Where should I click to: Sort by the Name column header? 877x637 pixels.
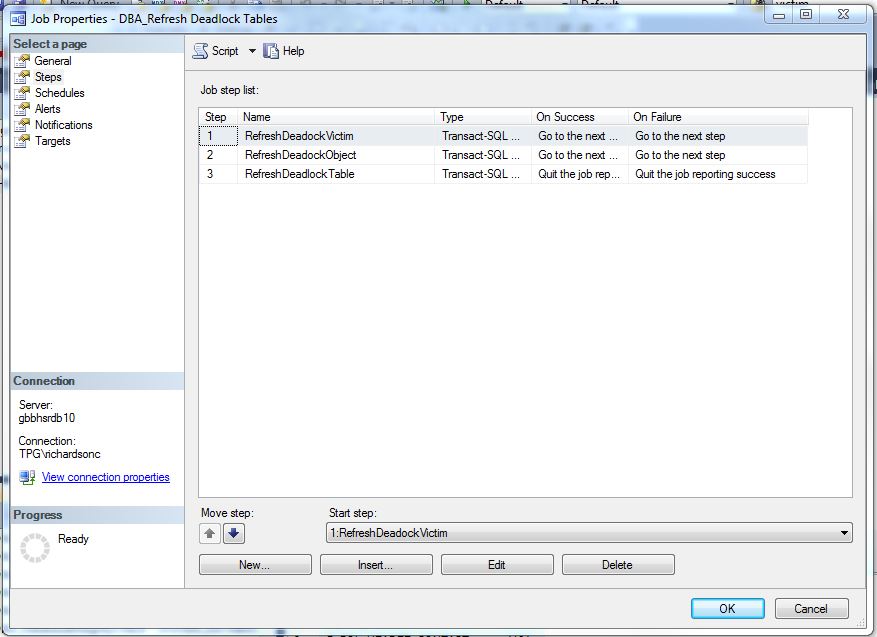(x=336, y=117)
